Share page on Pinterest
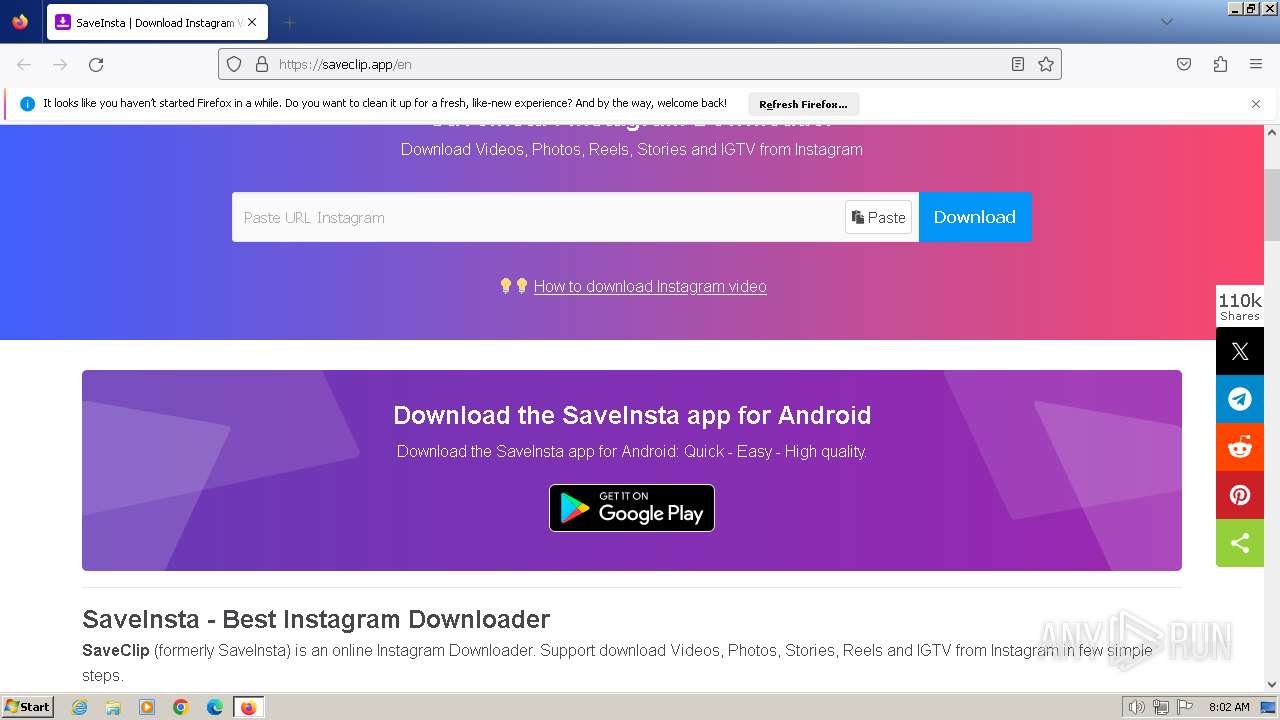Image resolution: width=1280 pixels, height=720 pixels. pos(1240,495)
